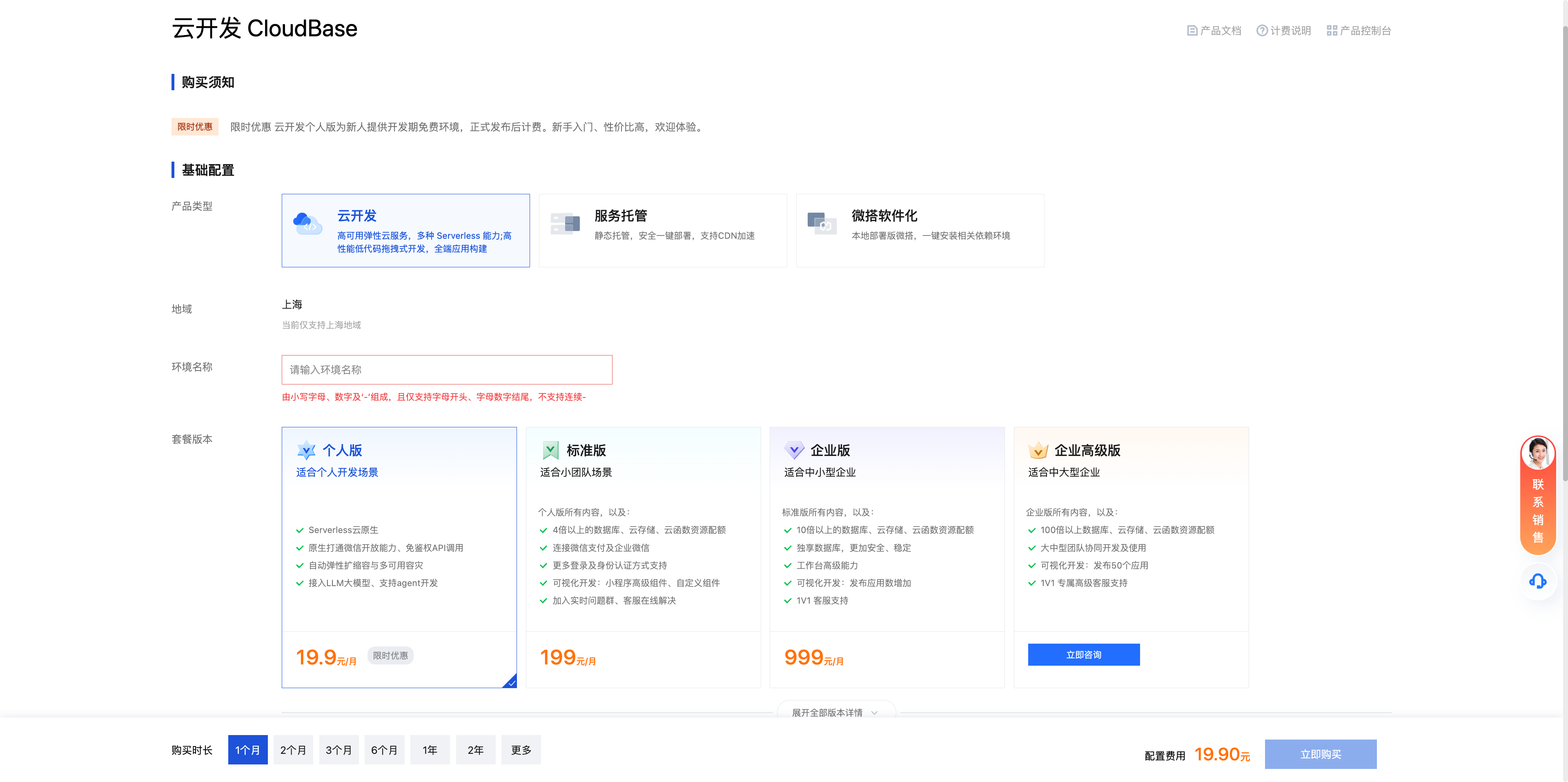This screenshot has width=1568, height=782.
Task: Click the 云开发 CloudBase page title
Action: click(264, 29)
